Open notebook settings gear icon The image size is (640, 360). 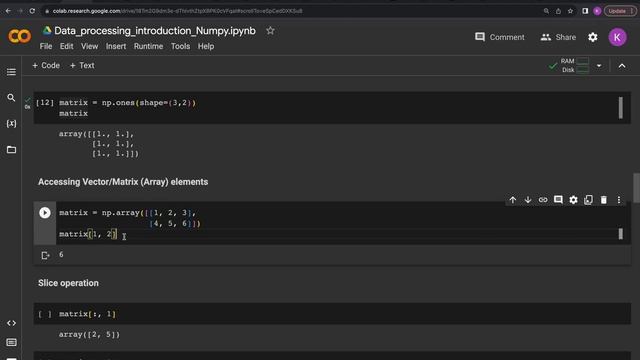(593, 37)
